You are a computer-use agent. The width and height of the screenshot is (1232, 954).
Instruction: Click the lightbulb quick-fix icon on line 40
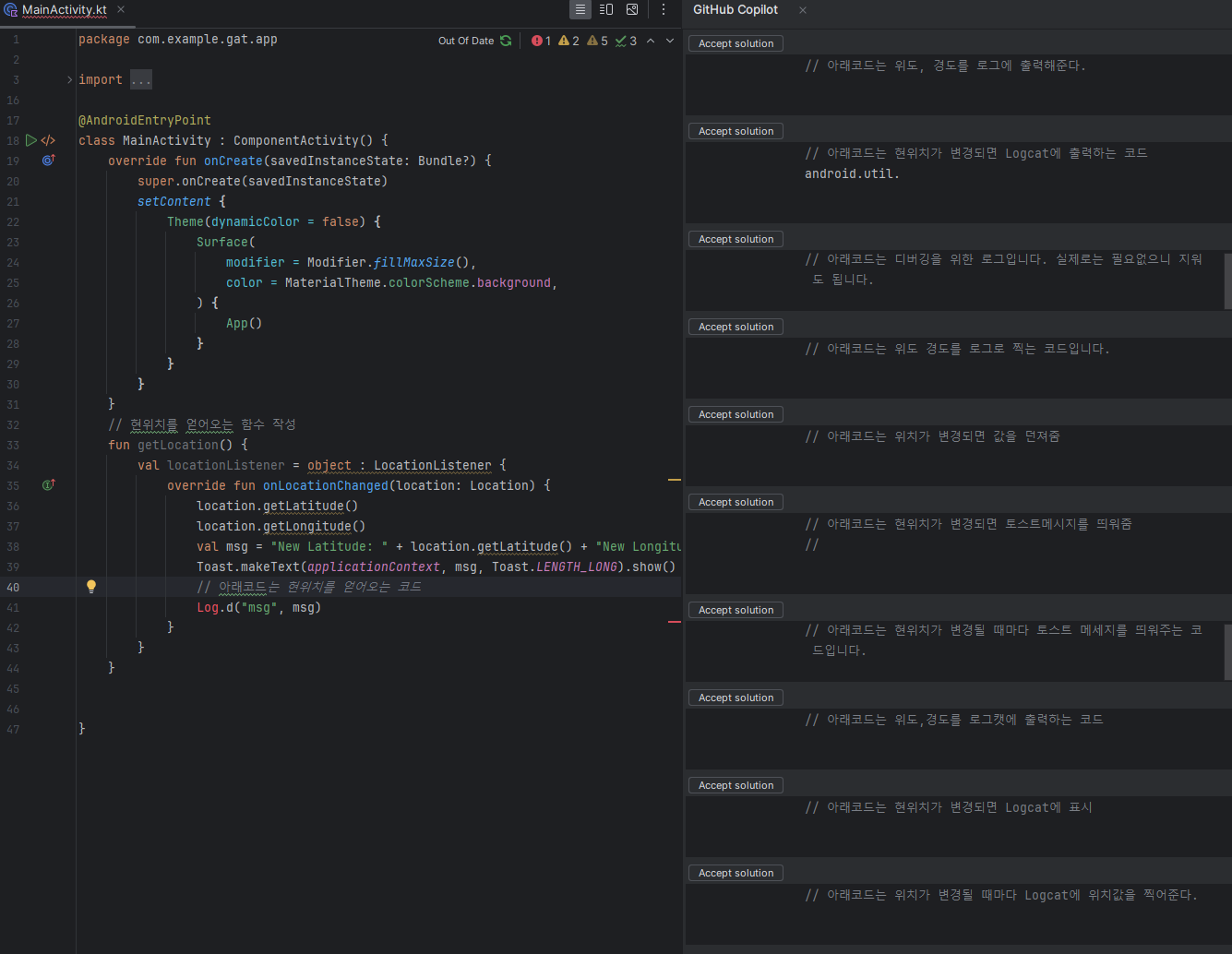(90, 586)
